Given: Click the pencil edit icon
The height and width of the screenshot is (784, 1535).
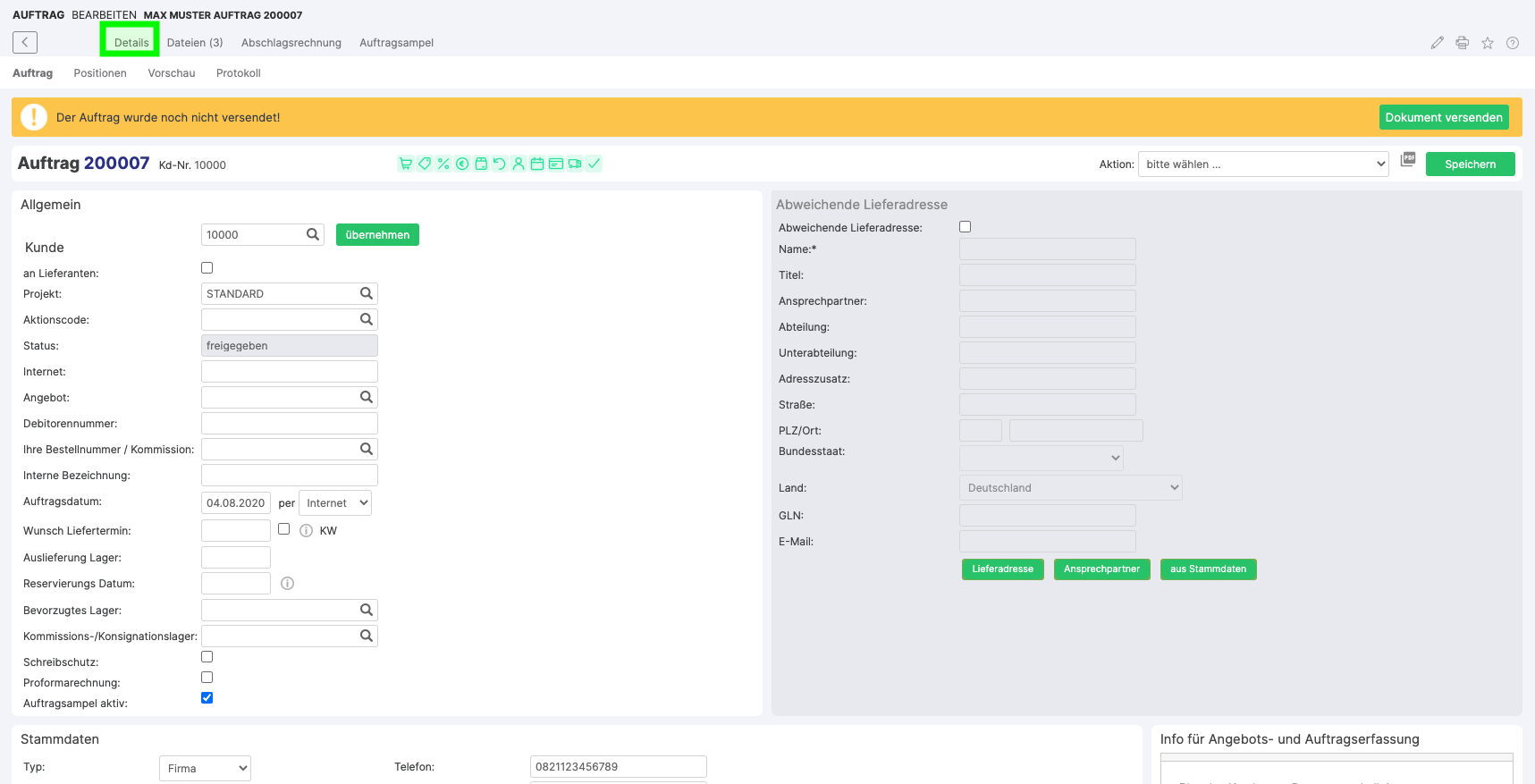Looking at the screenshot, I should tap(1438, 43).
